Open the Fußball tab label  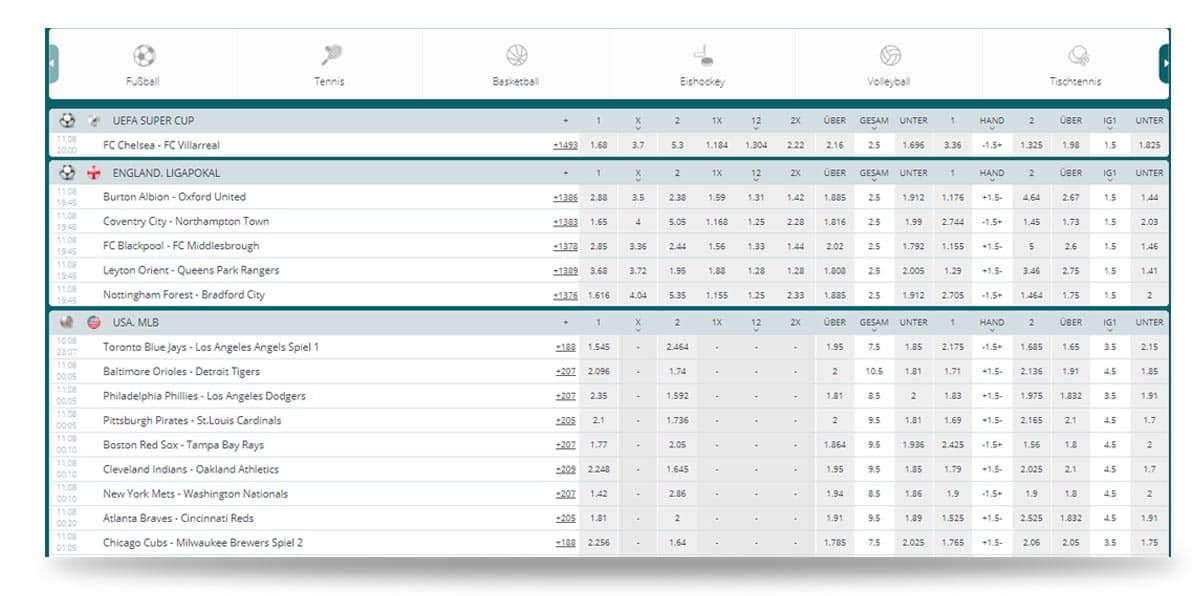(143, 82)
